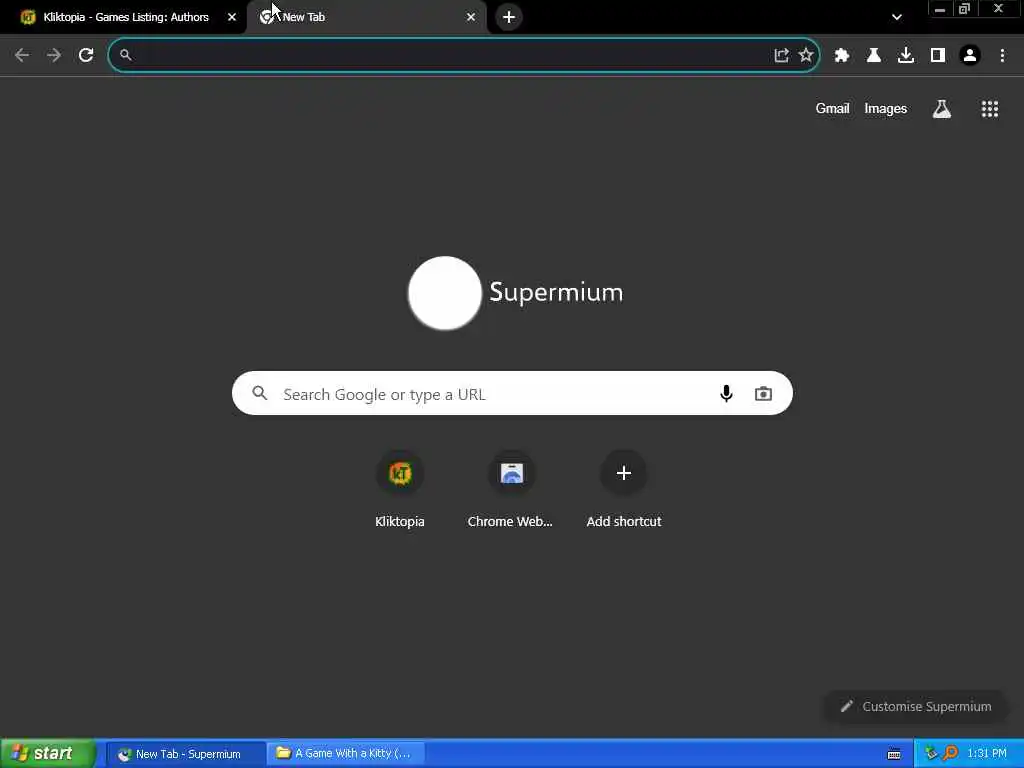Click Customise Supermium button

pyautogui.click(x=916, y=706)
